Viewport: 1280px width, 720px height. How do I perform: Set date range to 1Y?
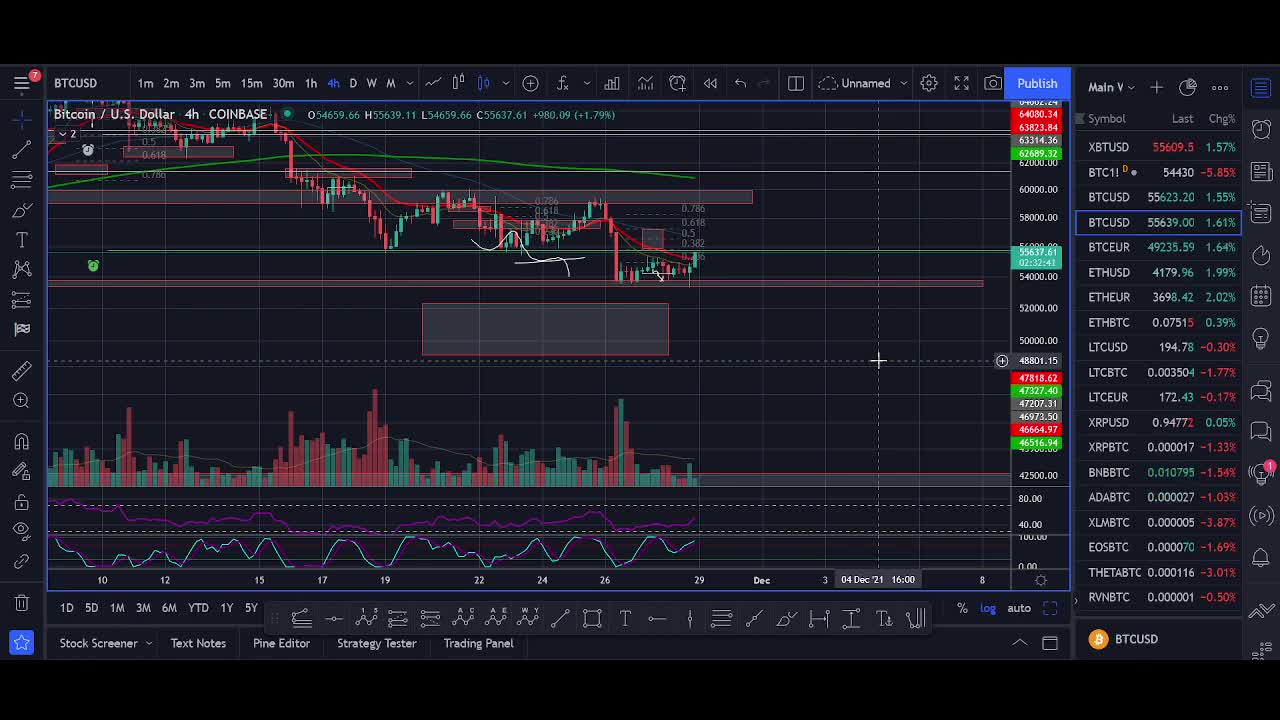pyautogui.click(x=227, y=608)
